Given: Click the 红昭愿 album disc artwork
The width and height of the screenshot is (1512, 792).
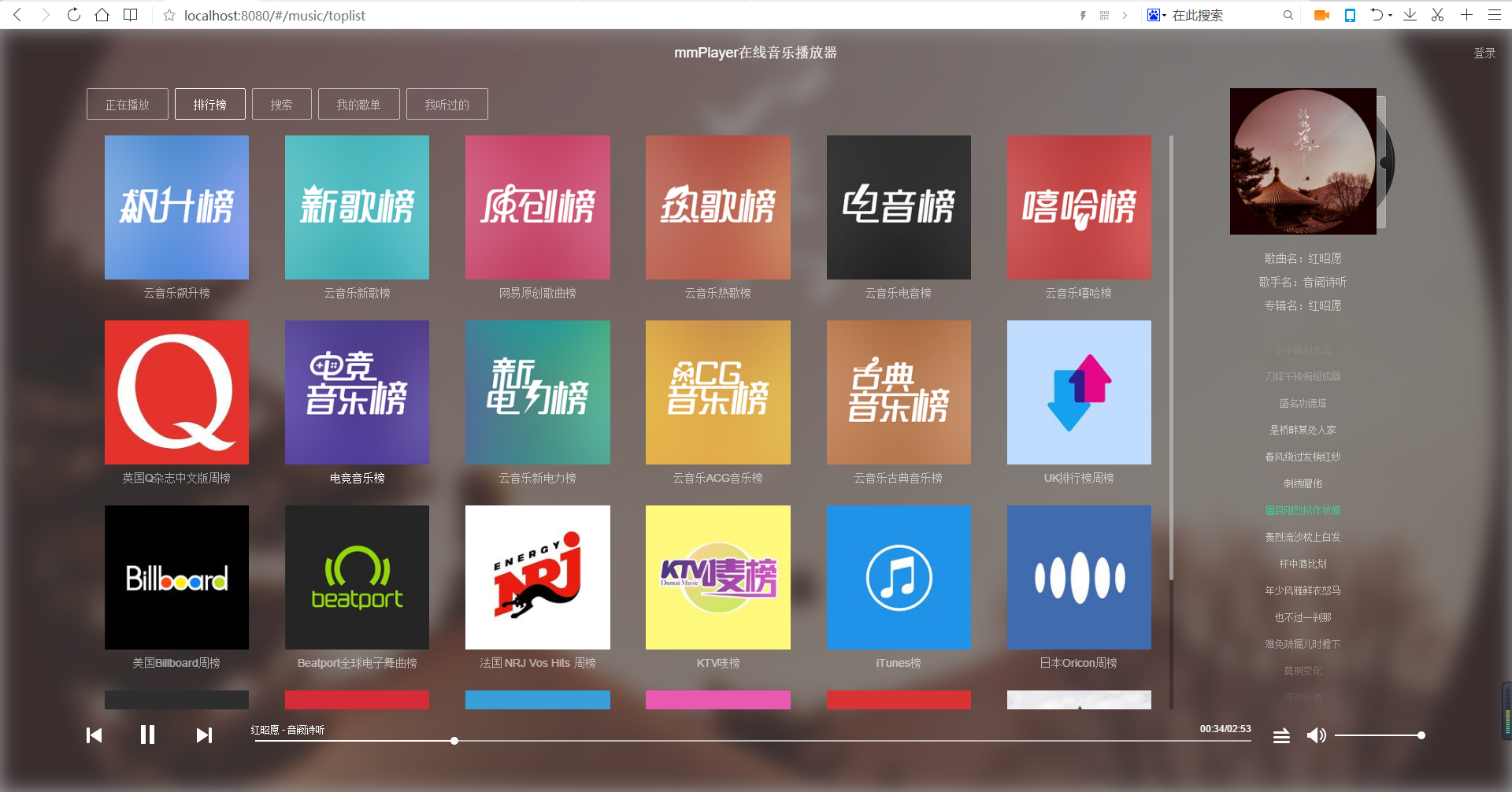Looking at the screenshot, I should coord(1303,161).
